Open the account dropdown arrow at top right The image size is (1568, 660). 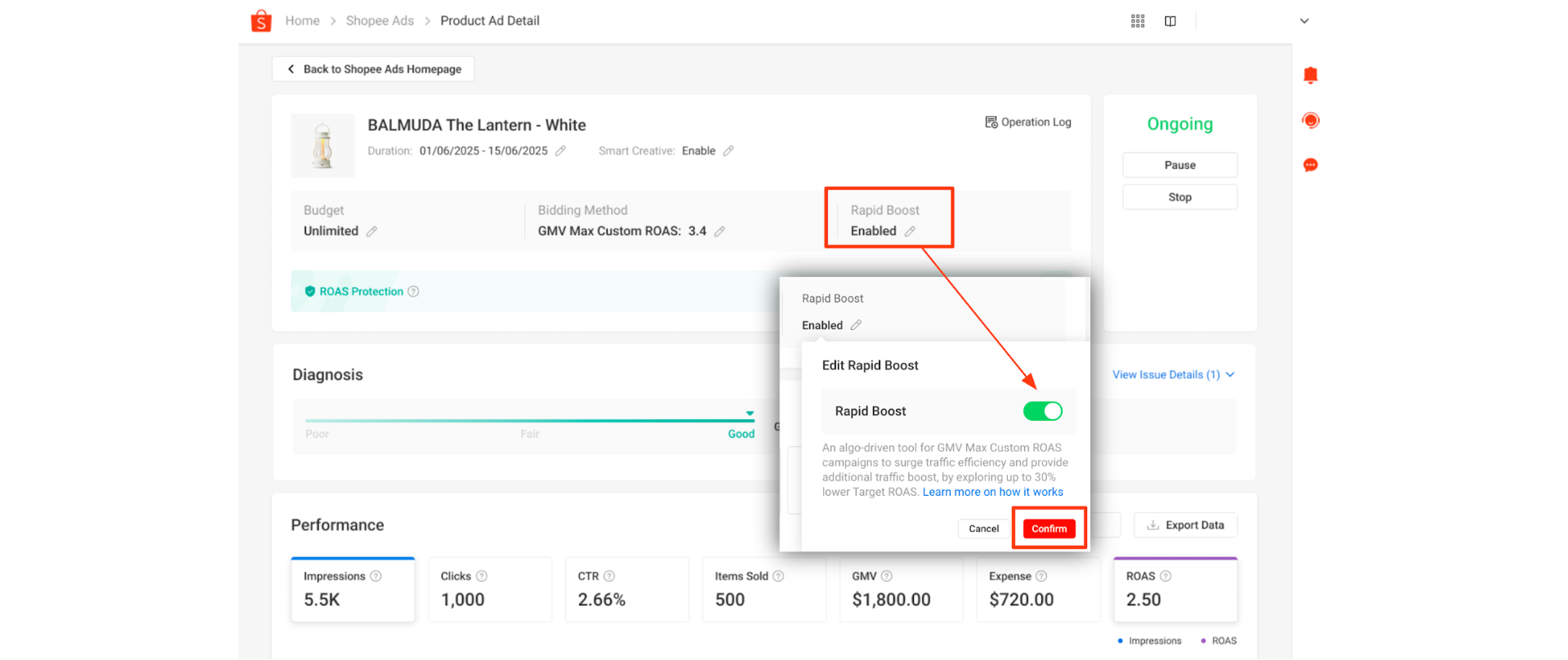[1304, 21]
